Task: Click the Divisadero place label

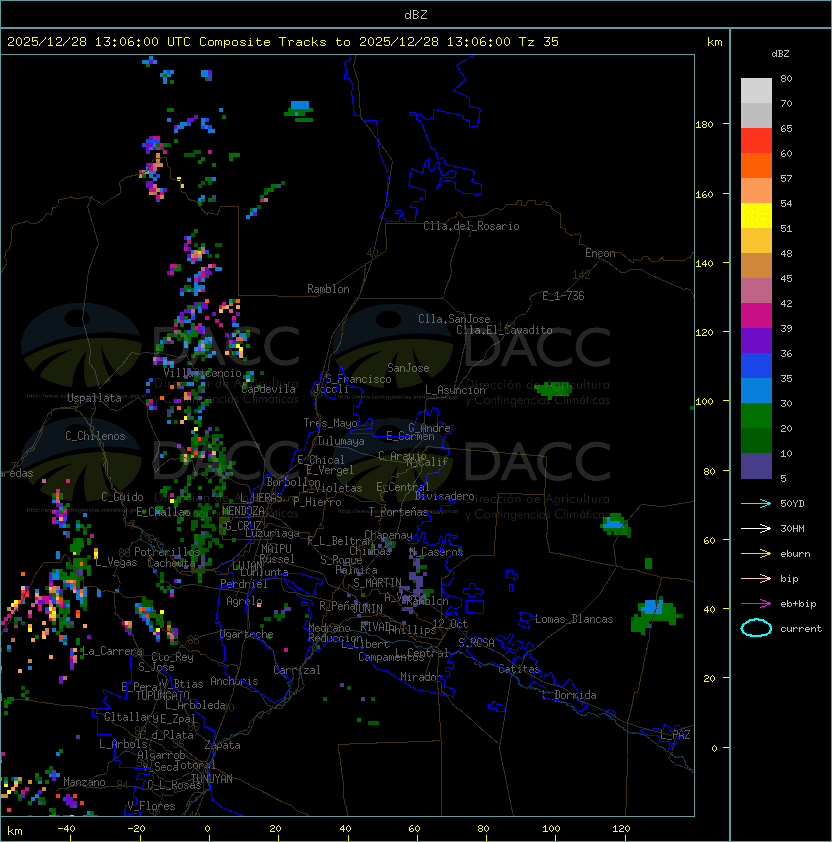Action: click(x=444, y=496)
